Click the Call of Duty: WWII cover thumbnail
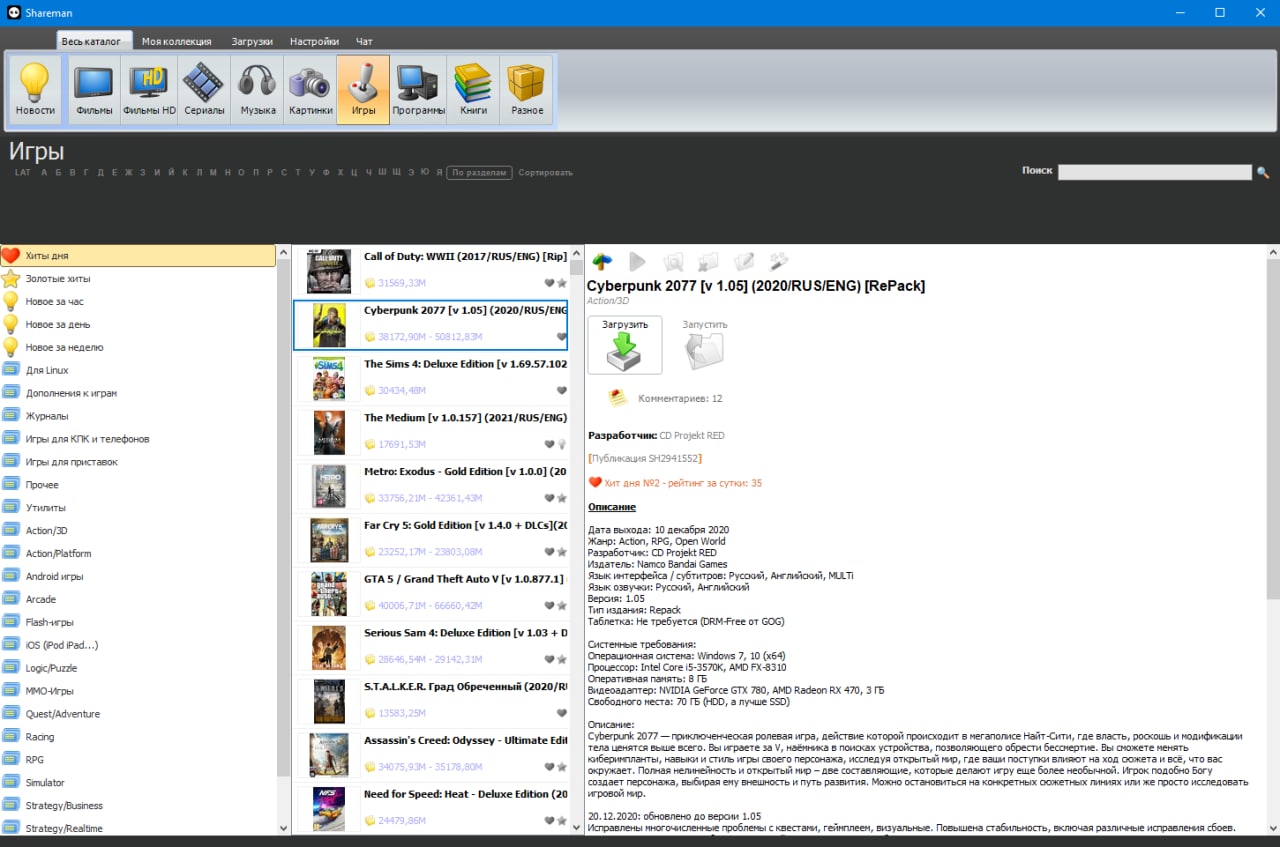1280x847 pixels. pyautogui.click(x=328, y=271)
